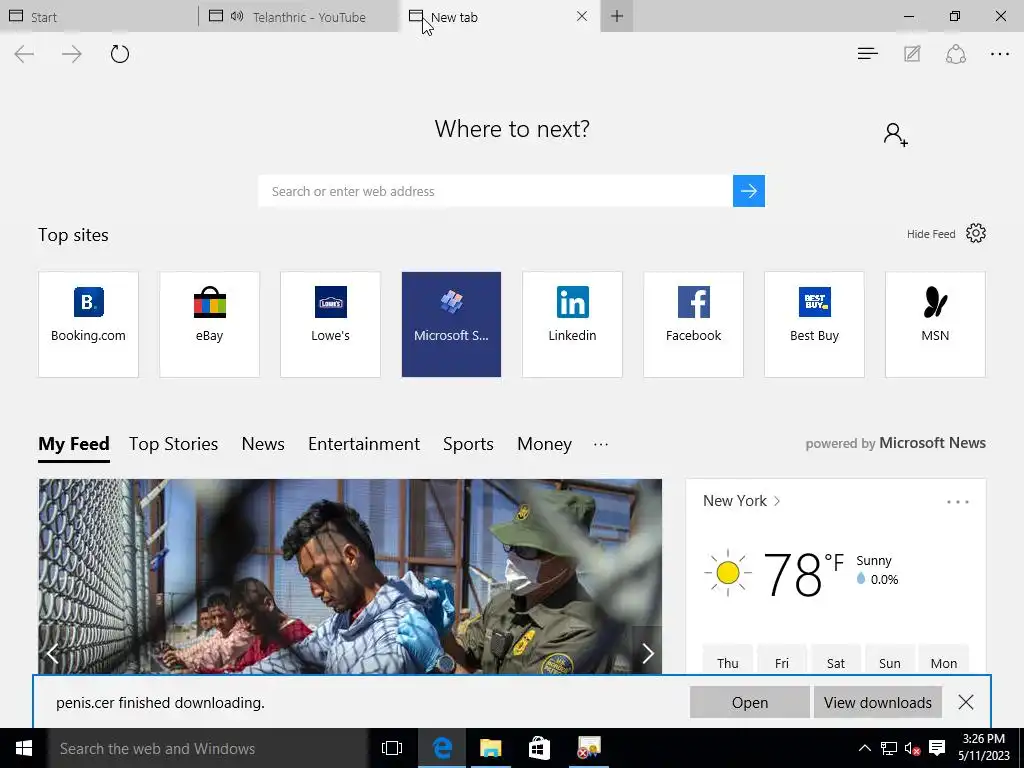Show hidden system tray icons
Viewport: 1024px width, 768px height.
tap(864, 748)
